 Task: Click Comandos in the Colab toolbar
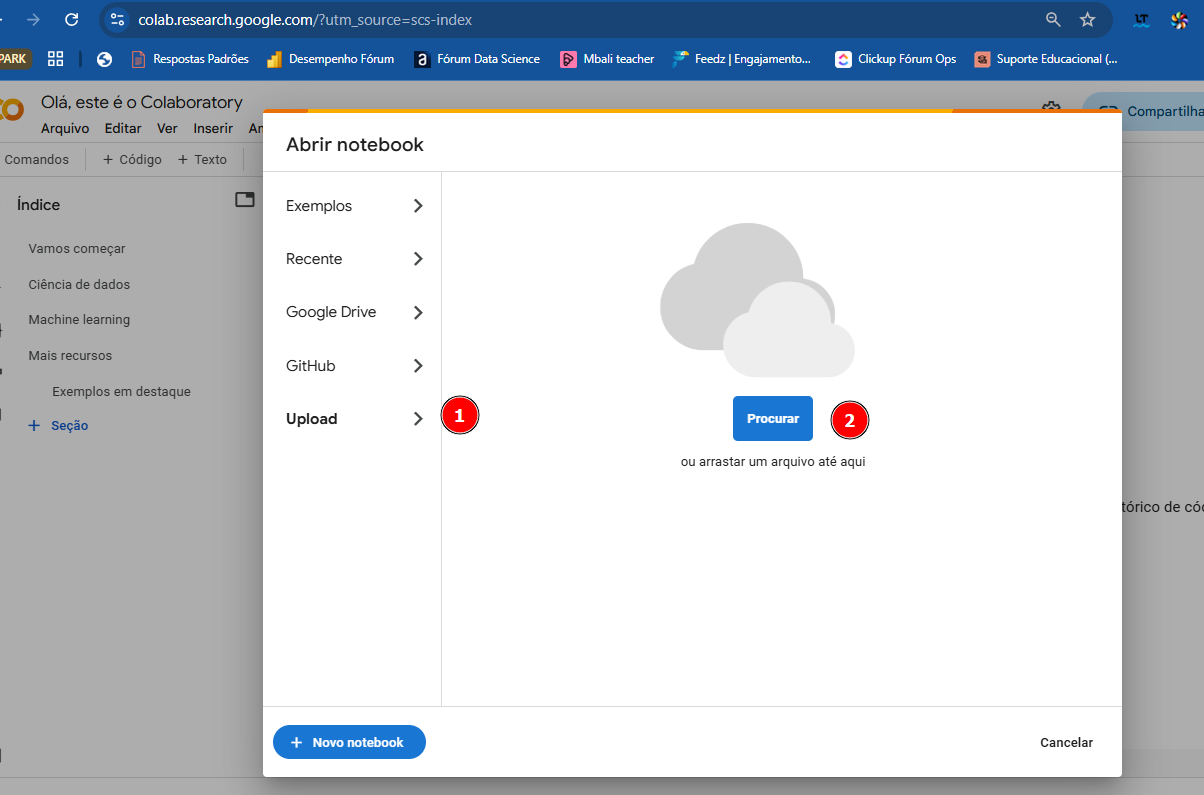[x=37, y=159]
